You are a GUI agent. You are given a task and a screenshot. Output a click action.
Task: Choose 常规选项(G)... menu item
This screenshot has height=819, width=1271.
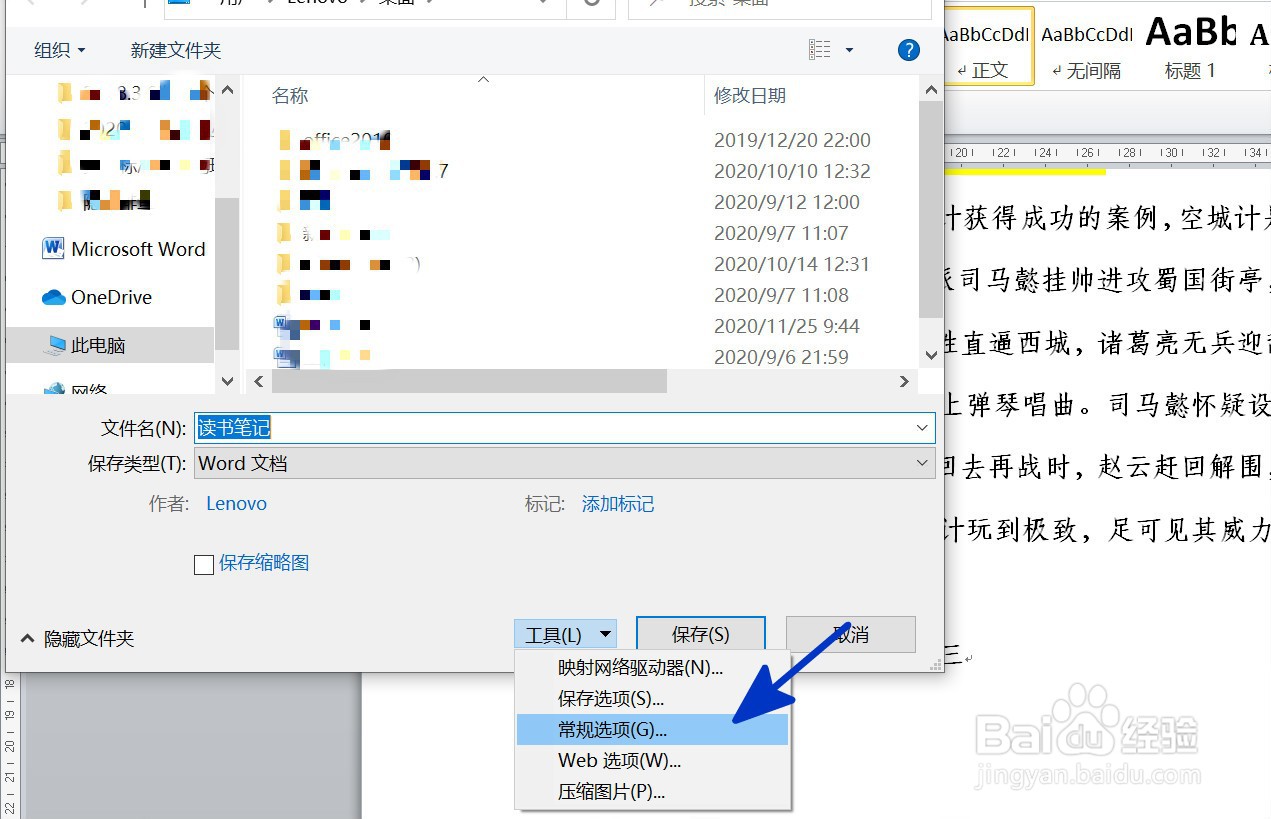click(x=653, y=729)
